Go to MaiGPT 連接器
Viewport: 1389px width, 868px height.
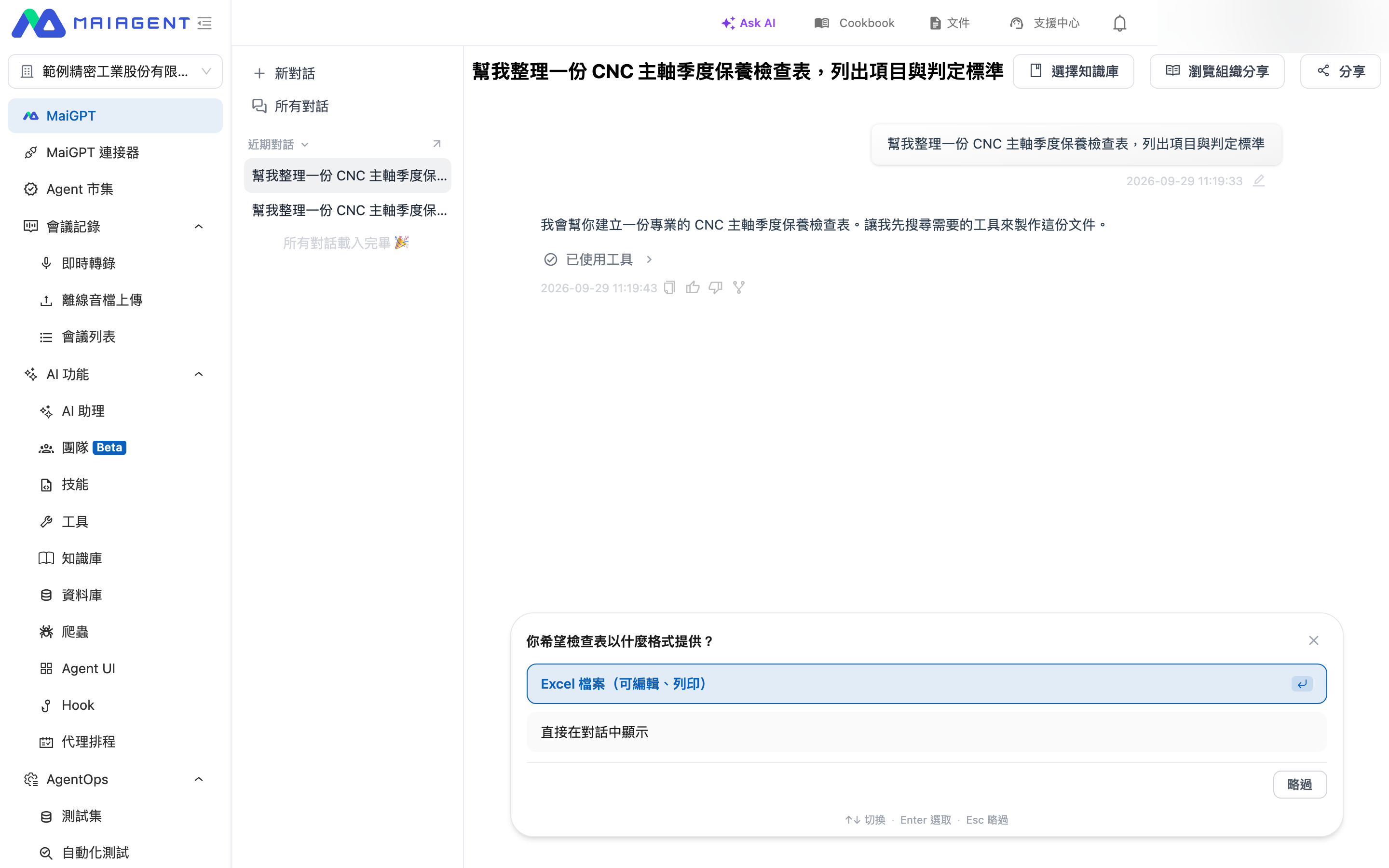point(115,152)
